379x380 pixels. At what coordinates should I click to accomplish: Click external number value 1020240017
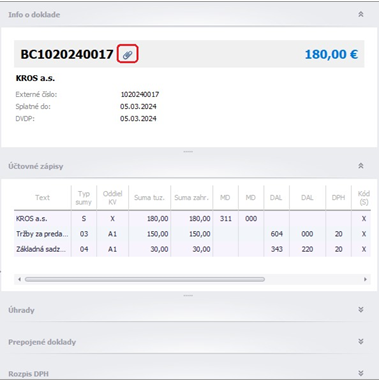click(140, 95)
